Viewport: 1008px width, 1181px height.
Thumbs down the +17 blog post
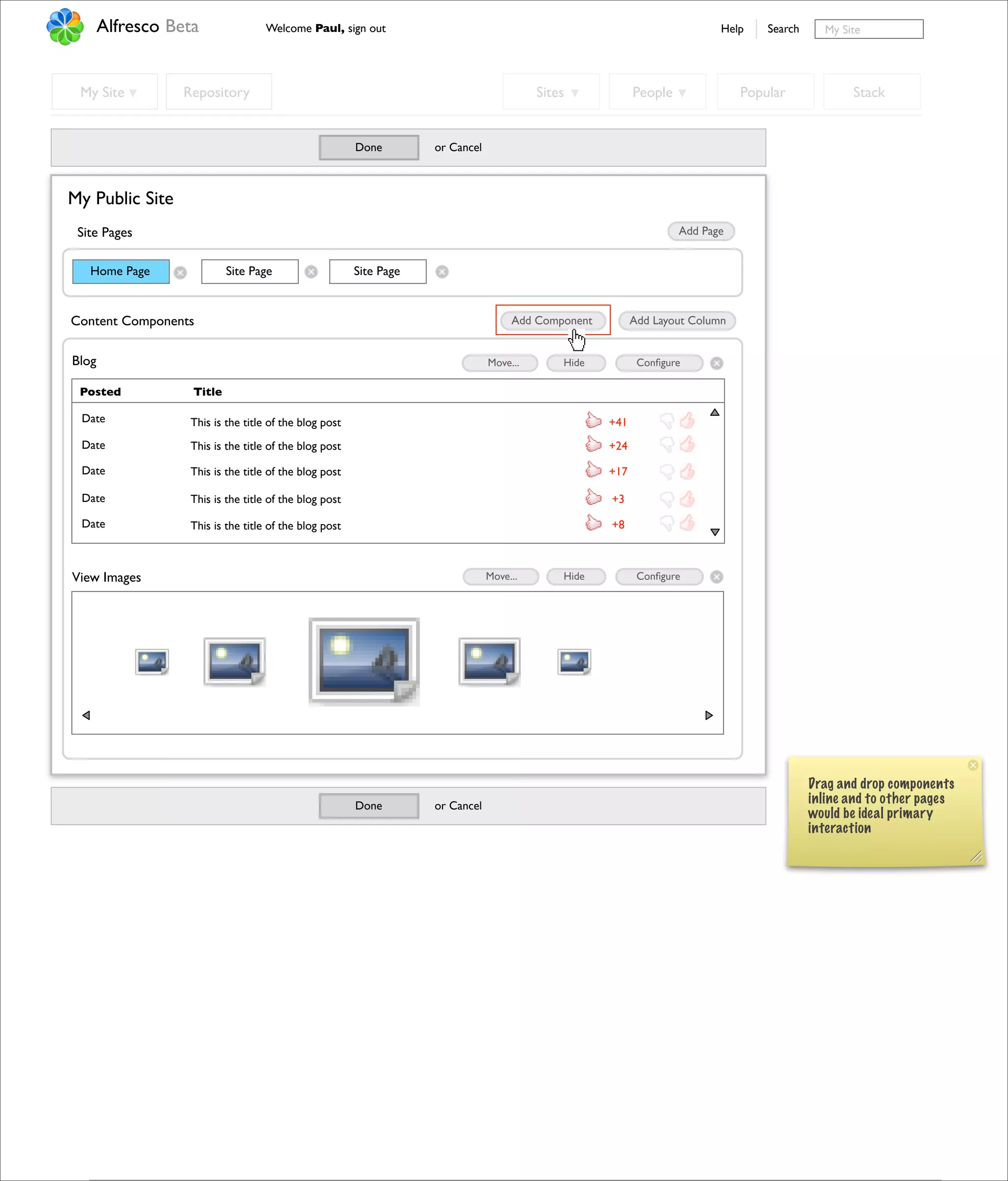coord(666,472)
